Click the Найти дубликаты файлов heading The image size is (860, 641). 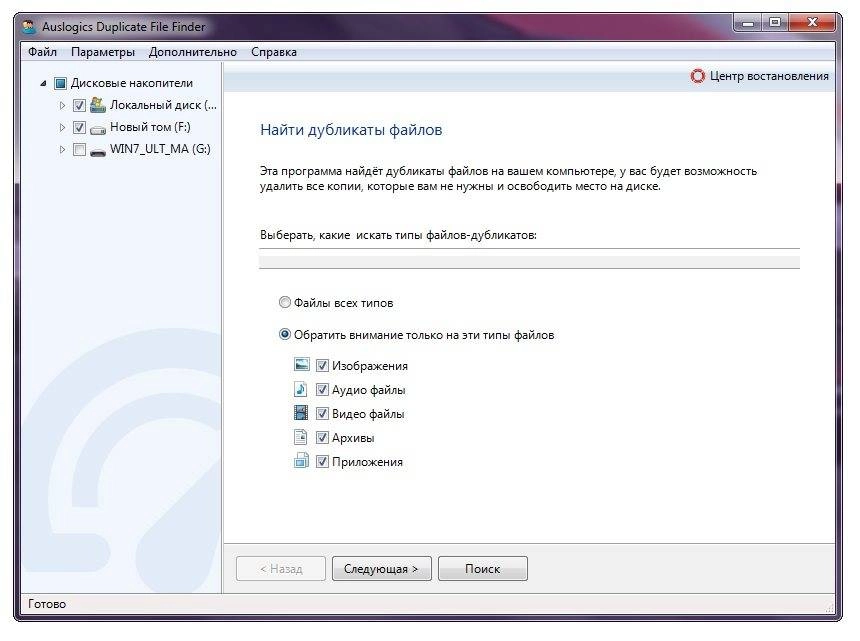(351, 130)
